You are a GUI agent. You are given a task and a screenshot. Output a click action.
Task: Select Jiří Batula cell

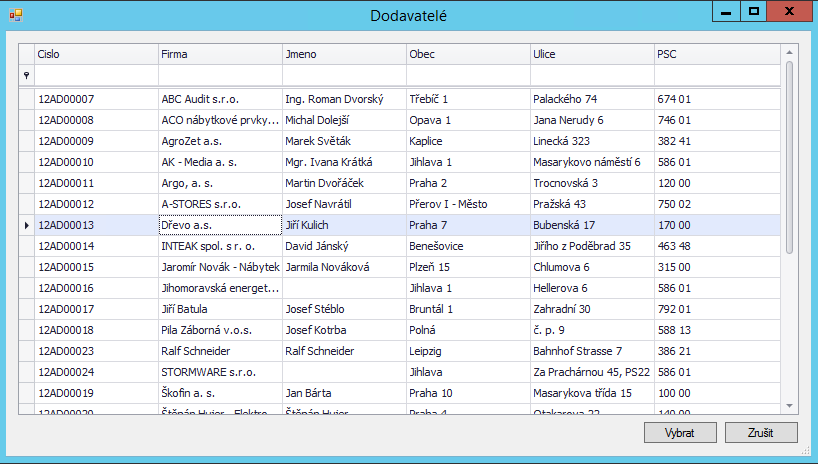tap(220, 309)
